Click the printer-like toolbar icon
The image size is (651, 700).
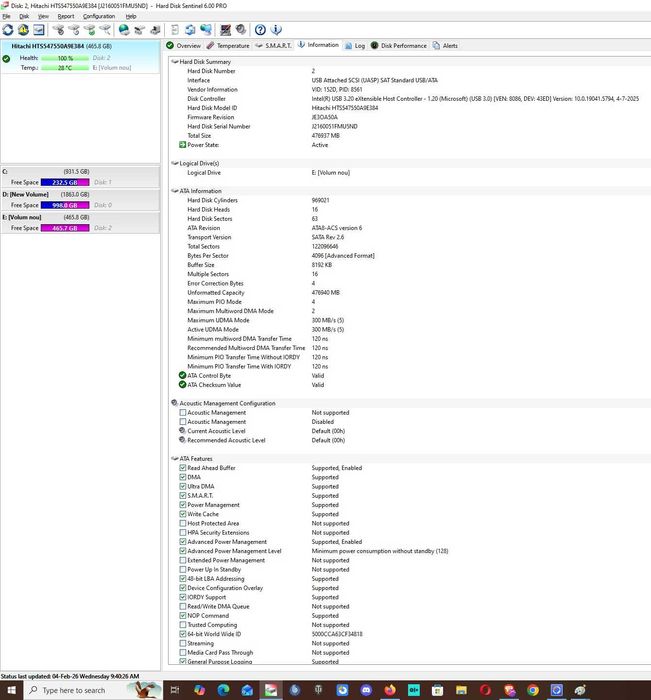[x=155, y=30]
